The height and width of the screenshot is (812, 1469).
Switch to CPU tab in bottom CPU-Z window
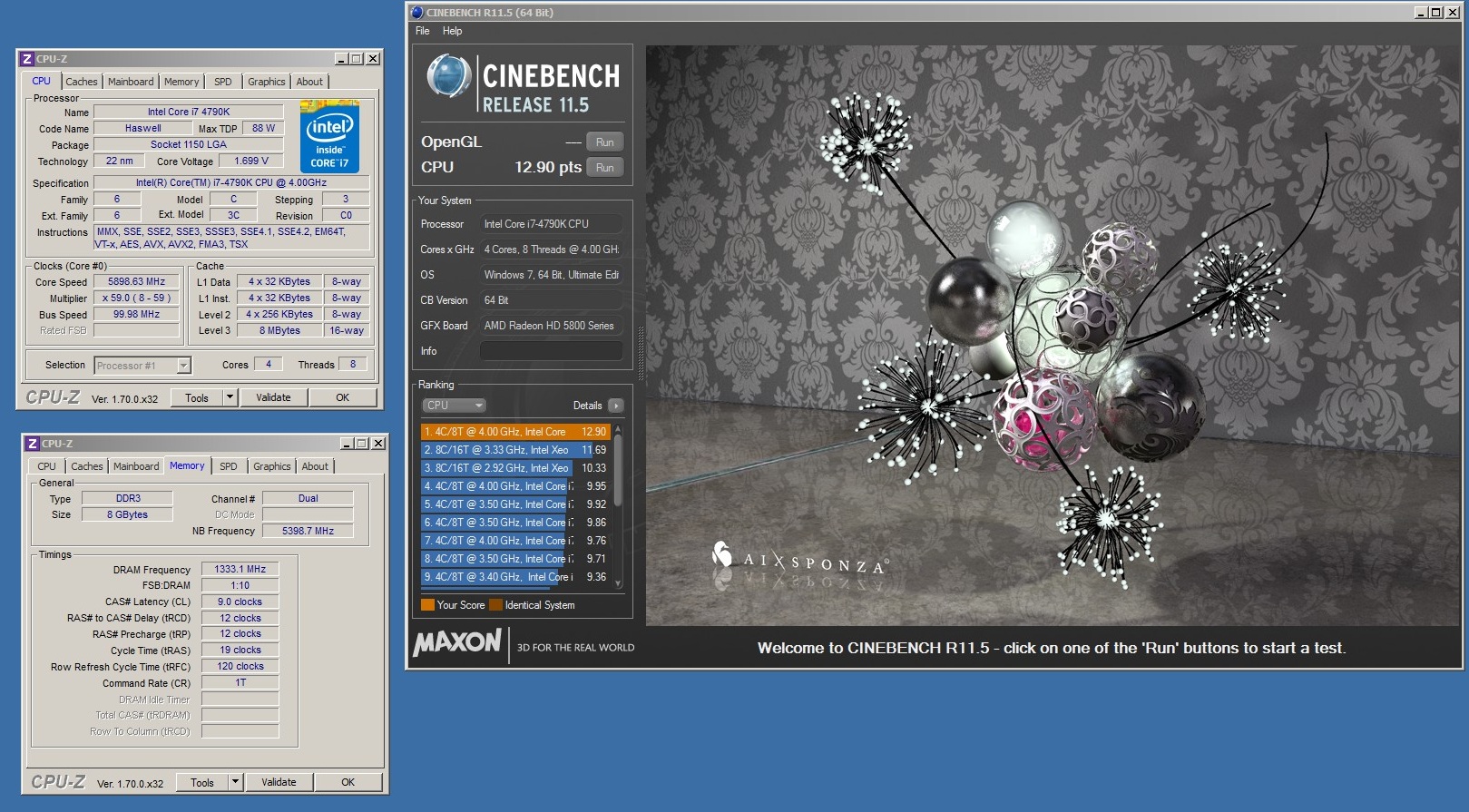click(x=47, y=466)
